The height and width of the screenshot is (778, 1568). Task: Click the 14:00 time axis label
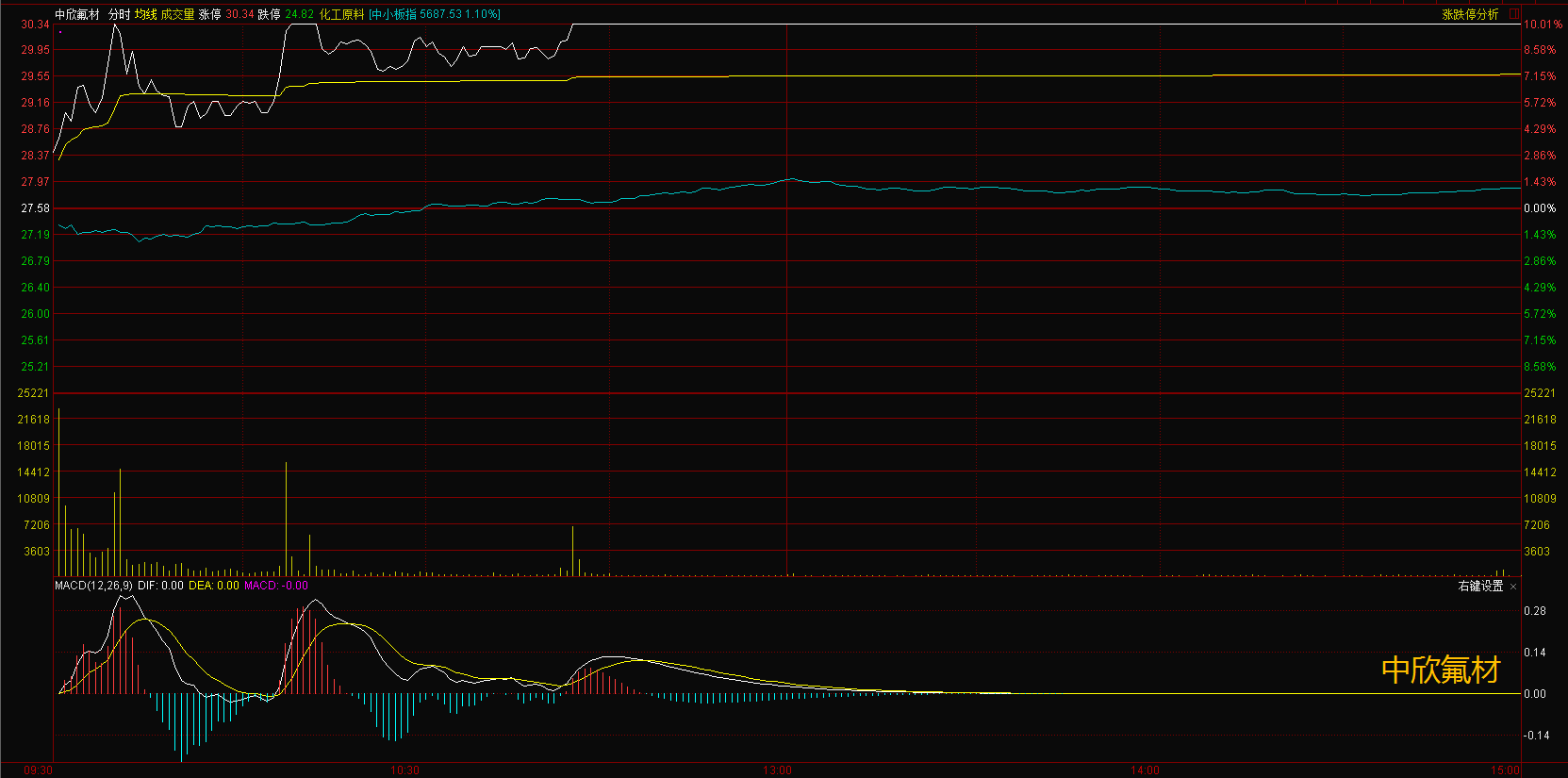pos(1145,770)
